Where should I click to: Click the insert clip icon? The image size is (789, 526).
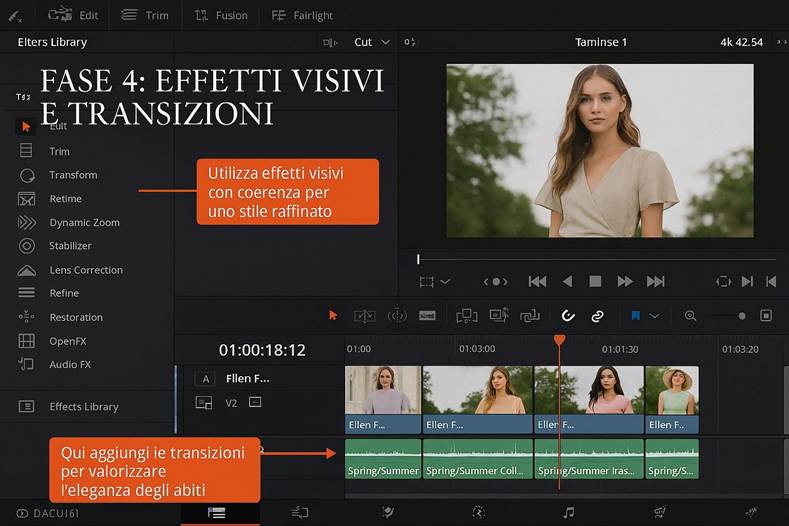[x=466, y=316]
